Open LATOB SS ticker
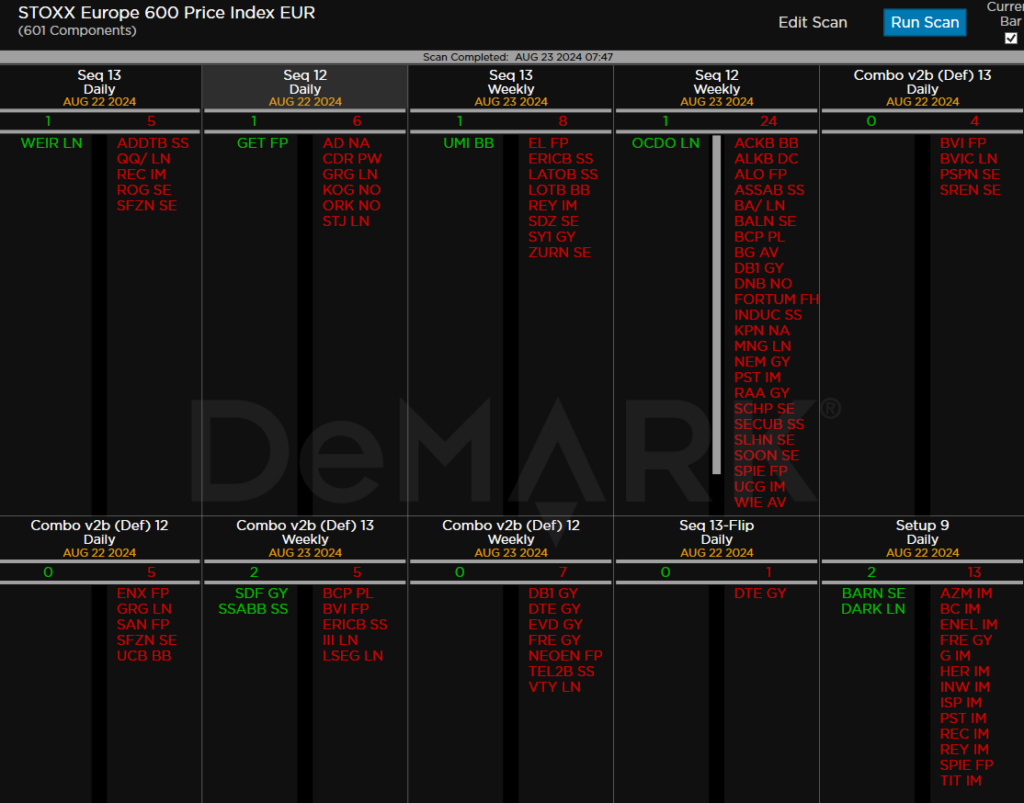 (563, 174)
